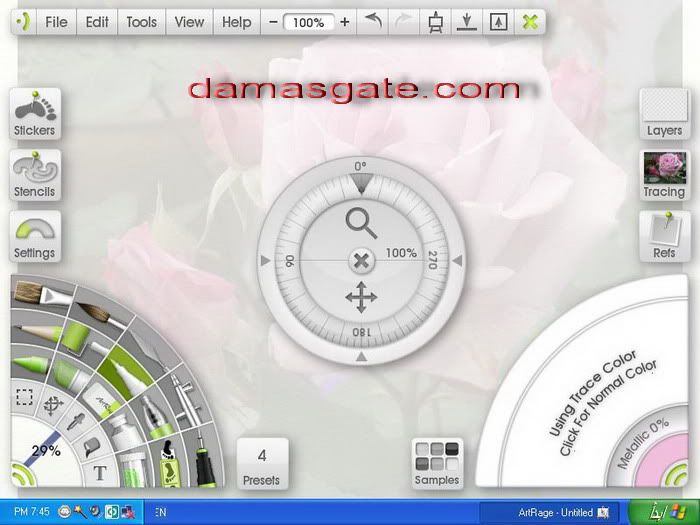Click the four-arrow move icon in positioner
Viewport: 700px width, 525px height.
pos(361,297)
